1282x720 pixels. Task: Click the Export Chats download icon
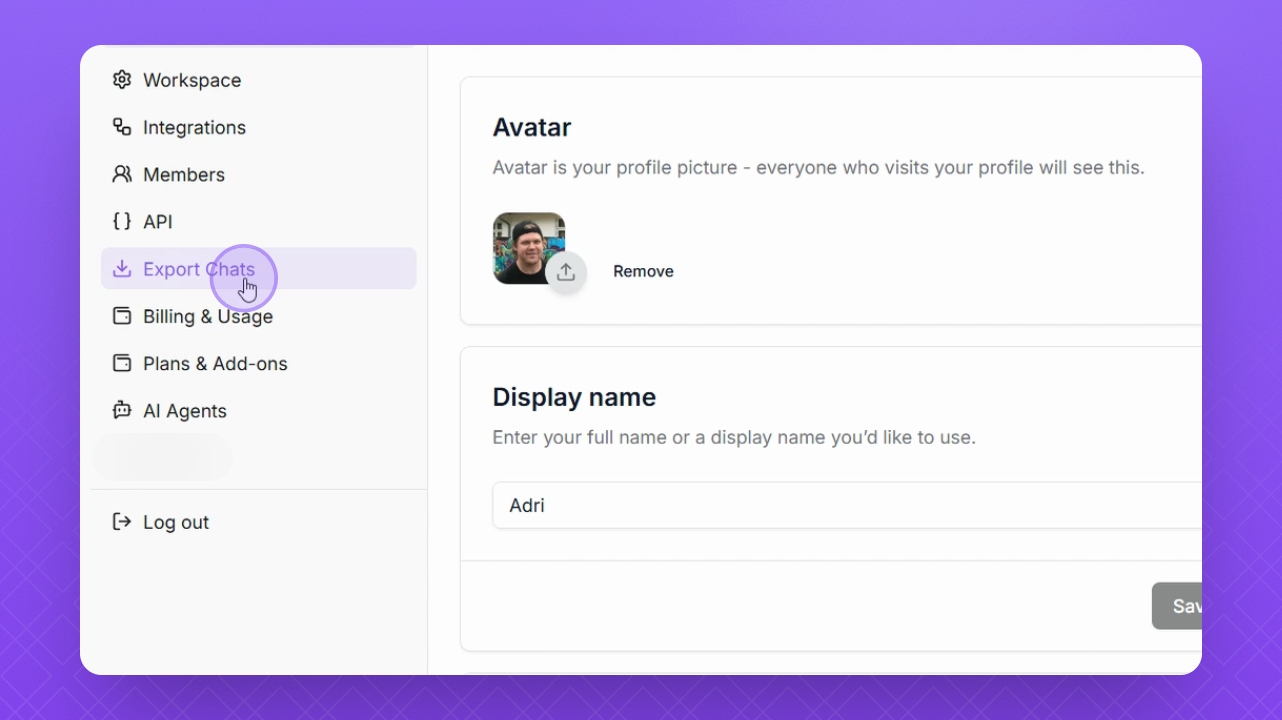tap(122, 269)
